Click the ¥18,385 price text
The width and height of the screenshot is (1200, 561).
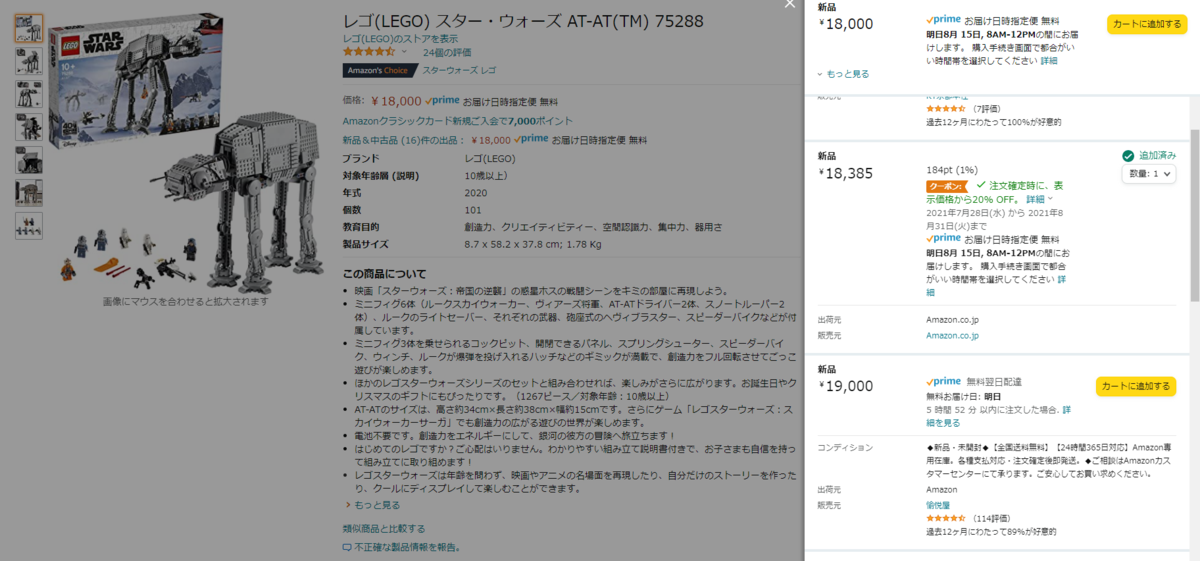tap(846, 173)
